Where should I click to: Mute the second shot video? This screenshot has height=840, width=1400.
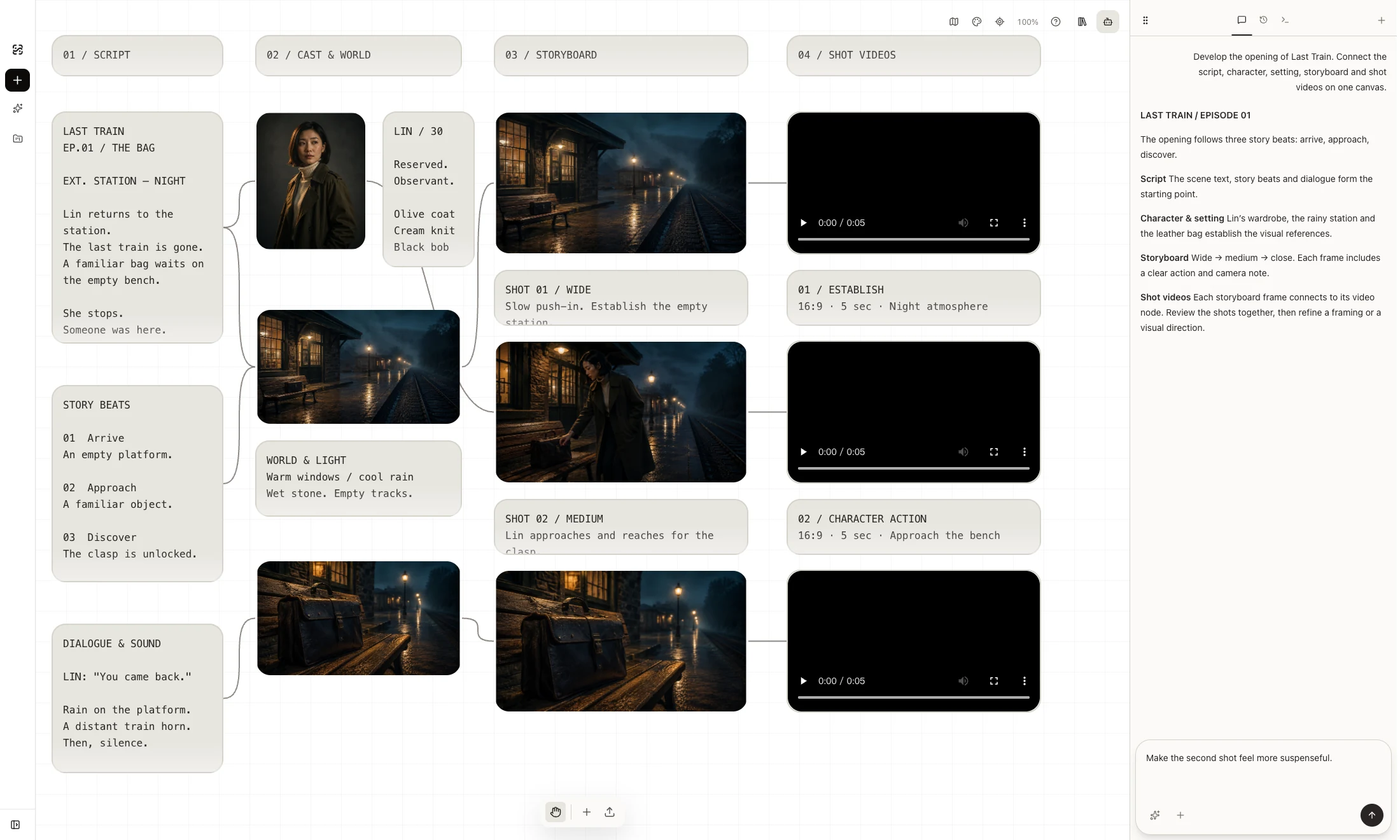pos(963,452)
